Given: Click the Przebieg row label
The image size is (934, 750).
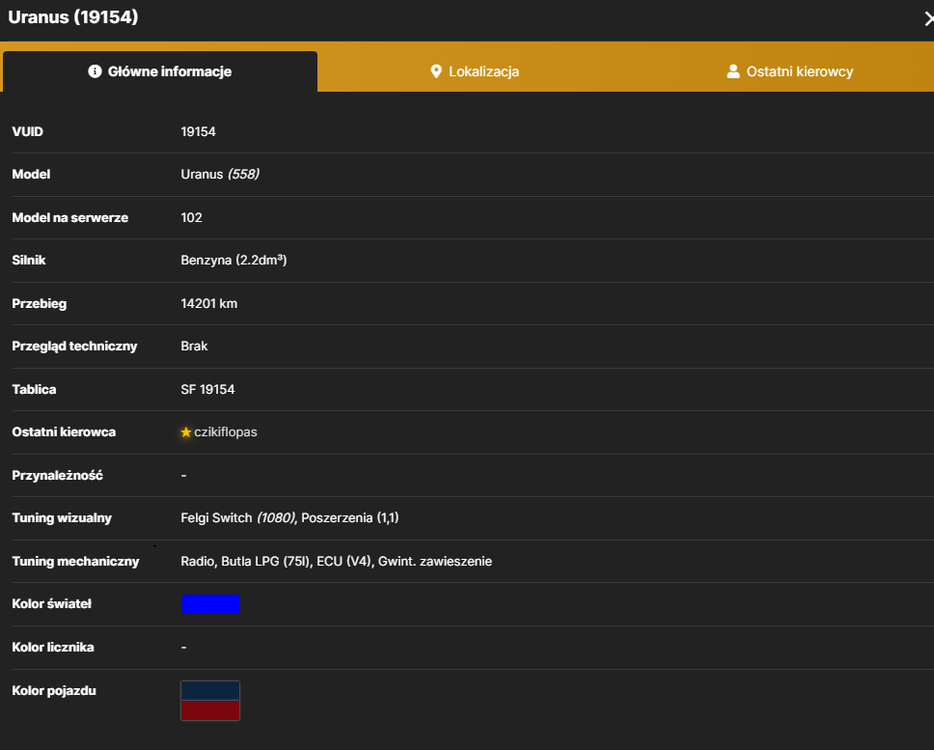Looking at the screenshot, I should 39,303.
